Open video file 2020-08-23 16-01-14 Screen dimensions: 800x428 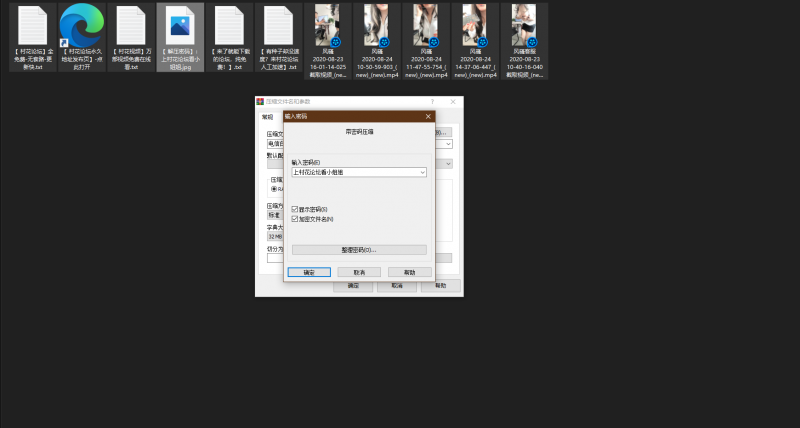[x=329, y=26]
